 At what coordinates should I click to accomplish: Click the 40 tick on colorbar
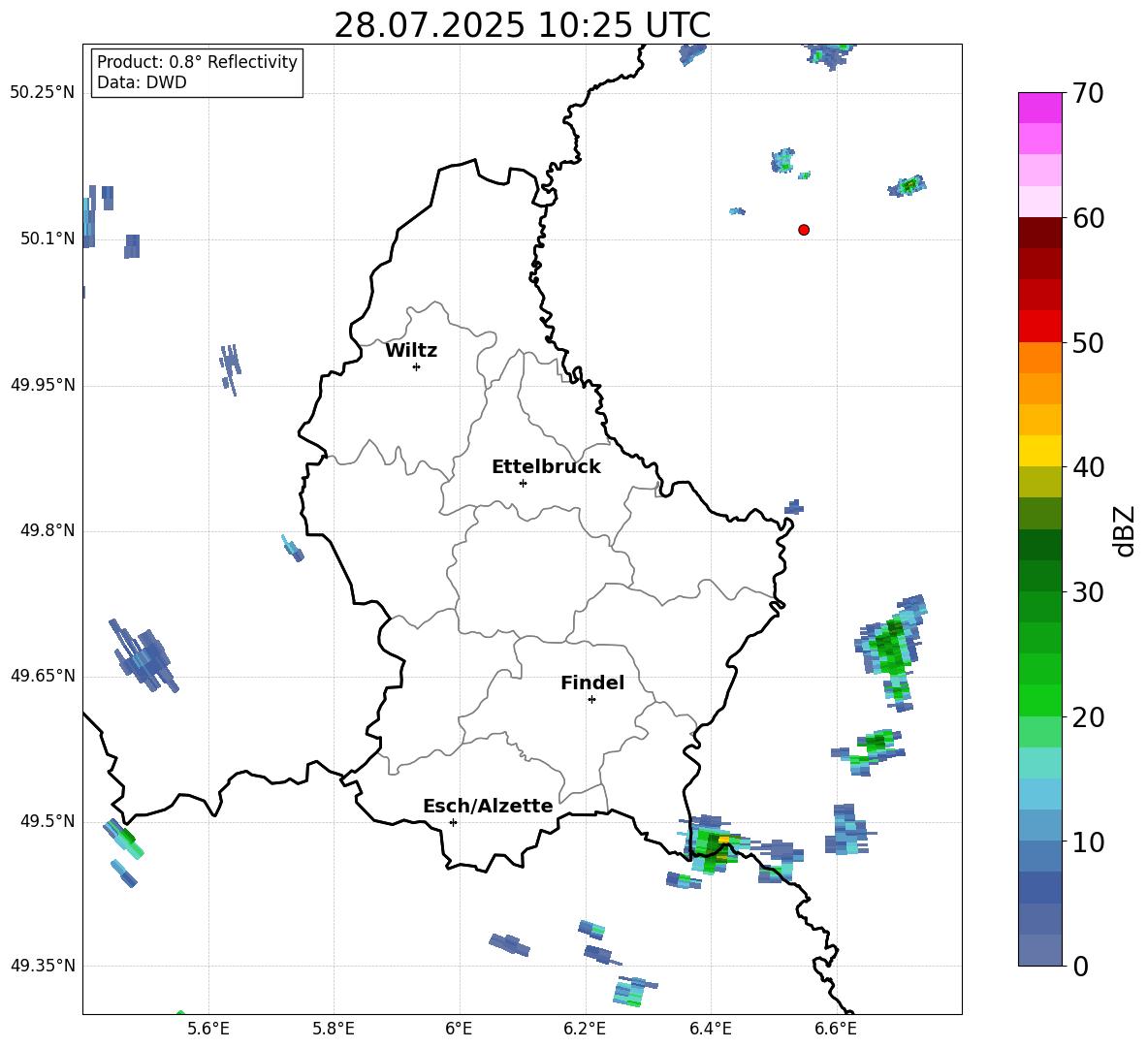1088,467
